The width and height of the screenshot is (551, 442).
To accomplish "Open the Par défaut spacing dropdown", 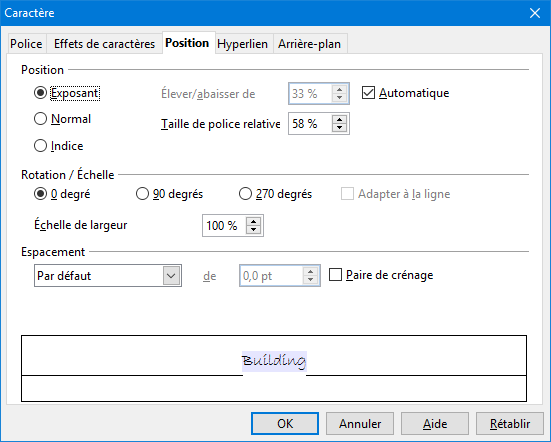I will point(108,276).
